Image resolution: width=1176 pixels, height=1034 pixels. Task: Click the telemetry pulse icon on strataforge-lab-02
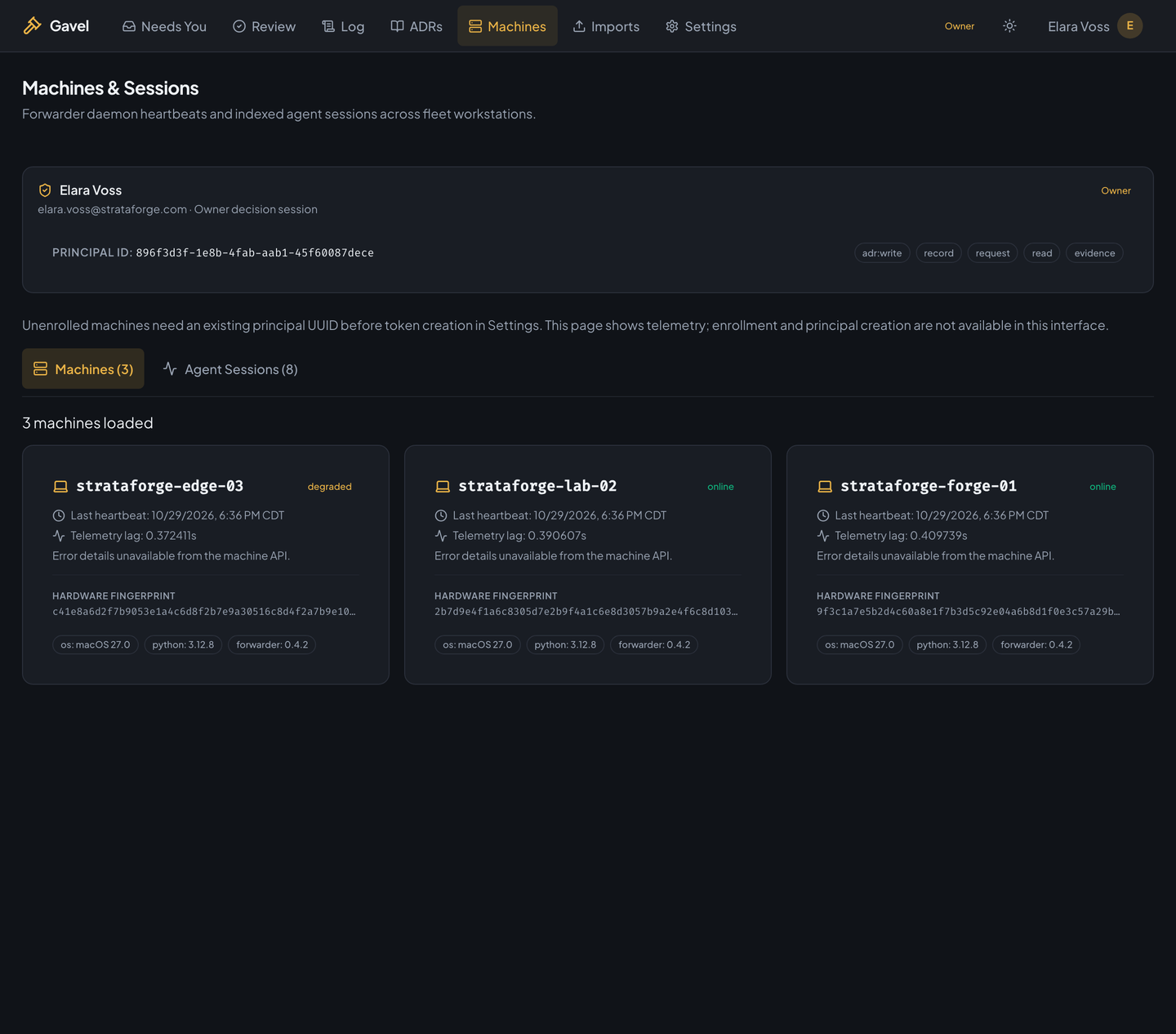click(x=441, y=536)
